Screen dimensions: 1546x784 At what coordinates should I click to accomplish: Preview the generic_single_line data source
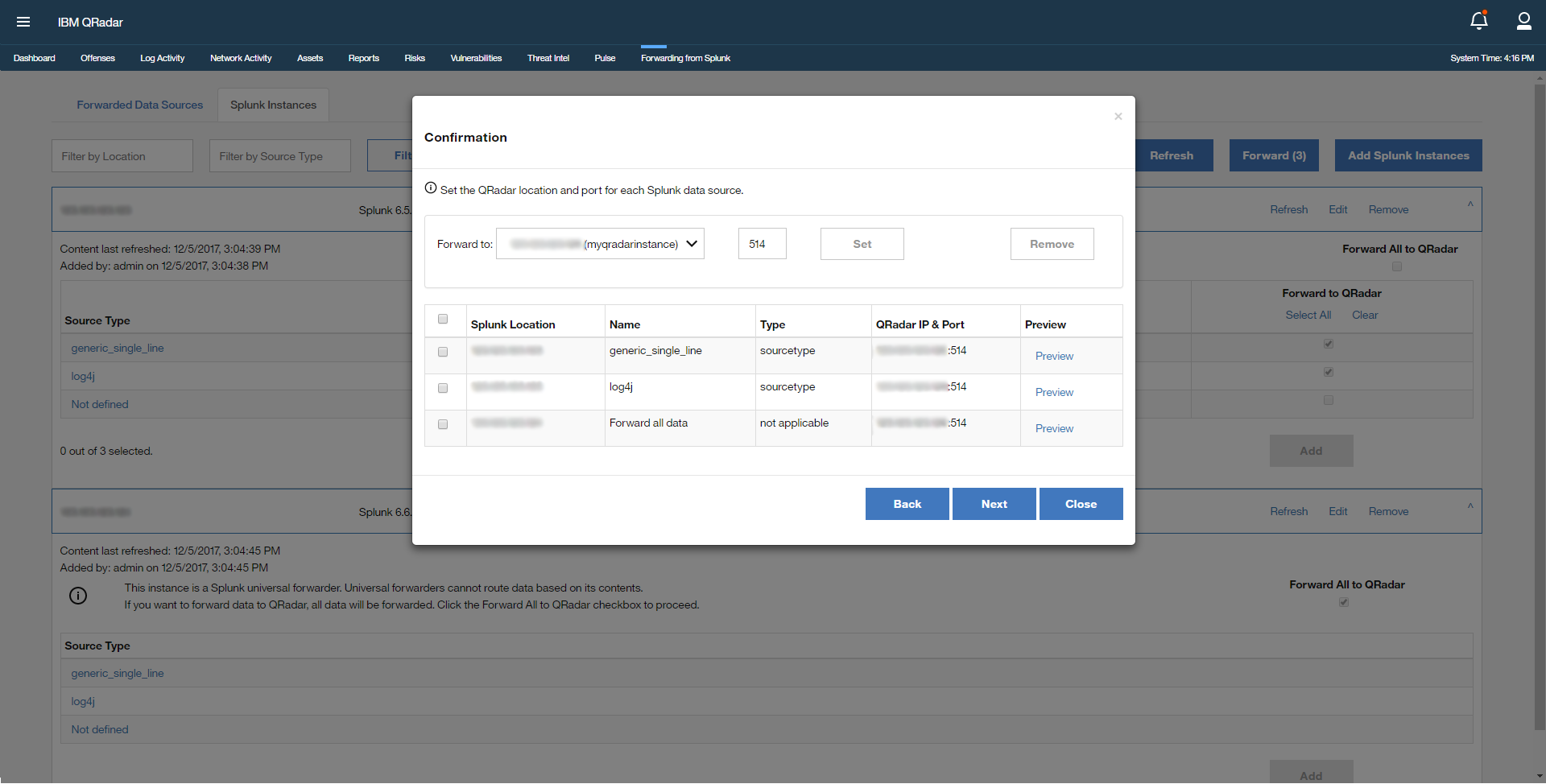coord(1054,356)
